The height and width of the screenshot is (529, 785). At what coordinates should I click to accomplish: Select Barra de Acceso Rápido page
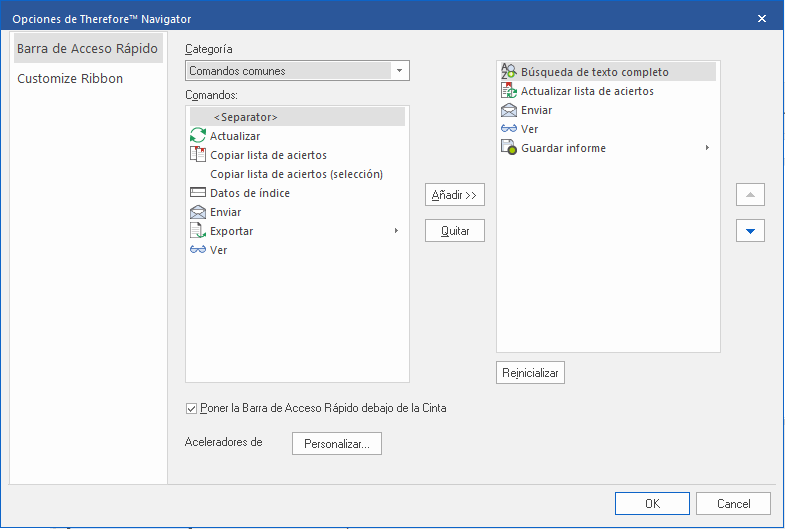88,49
